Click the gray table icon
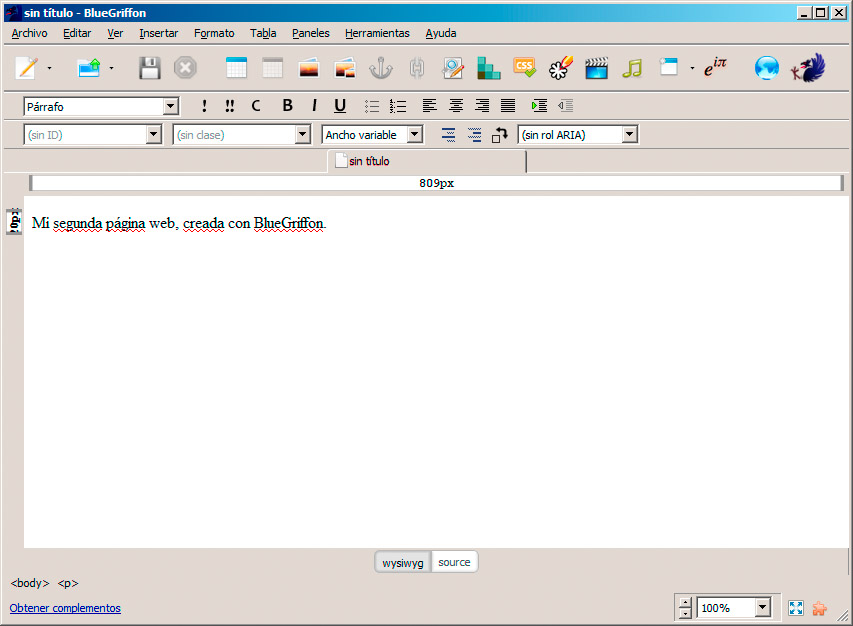Image resolution: width=853 pixels, height=626 pixels. [x=273, y=68]
